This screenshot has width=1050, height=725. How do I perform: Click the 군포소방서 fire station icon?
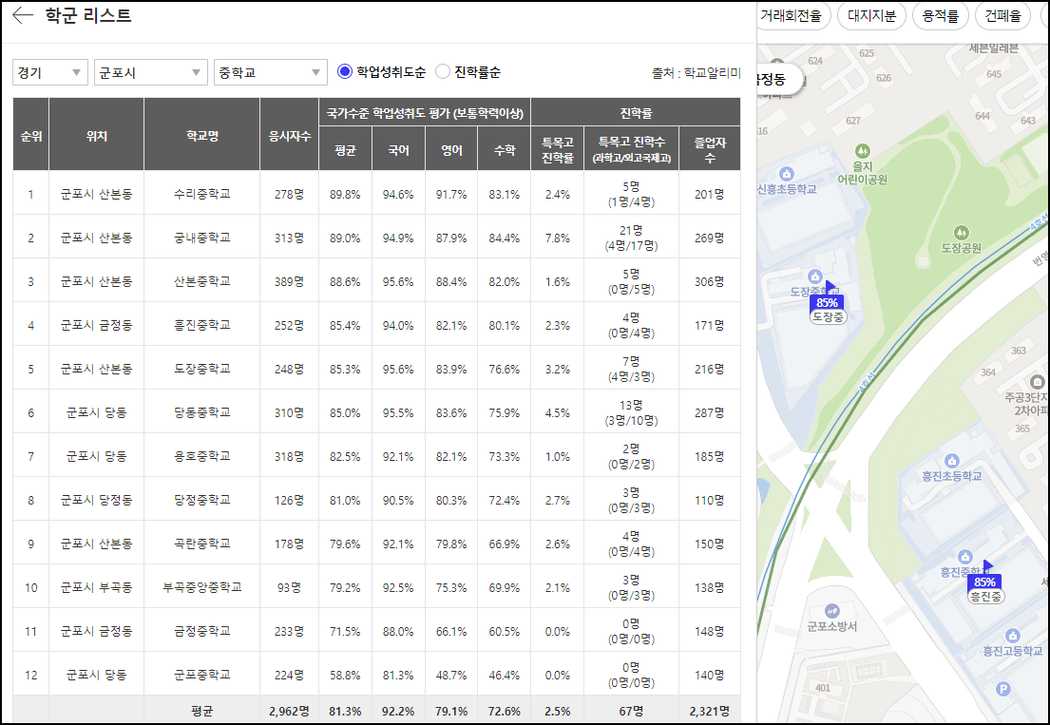pyautogui.click(x=832, y=611)
